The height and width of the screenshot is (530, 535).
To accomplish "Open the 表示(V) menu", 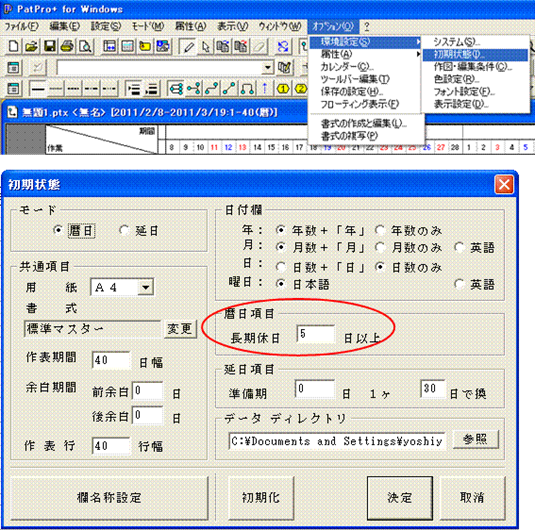I will pyautogui.click(x=232, y=26).
